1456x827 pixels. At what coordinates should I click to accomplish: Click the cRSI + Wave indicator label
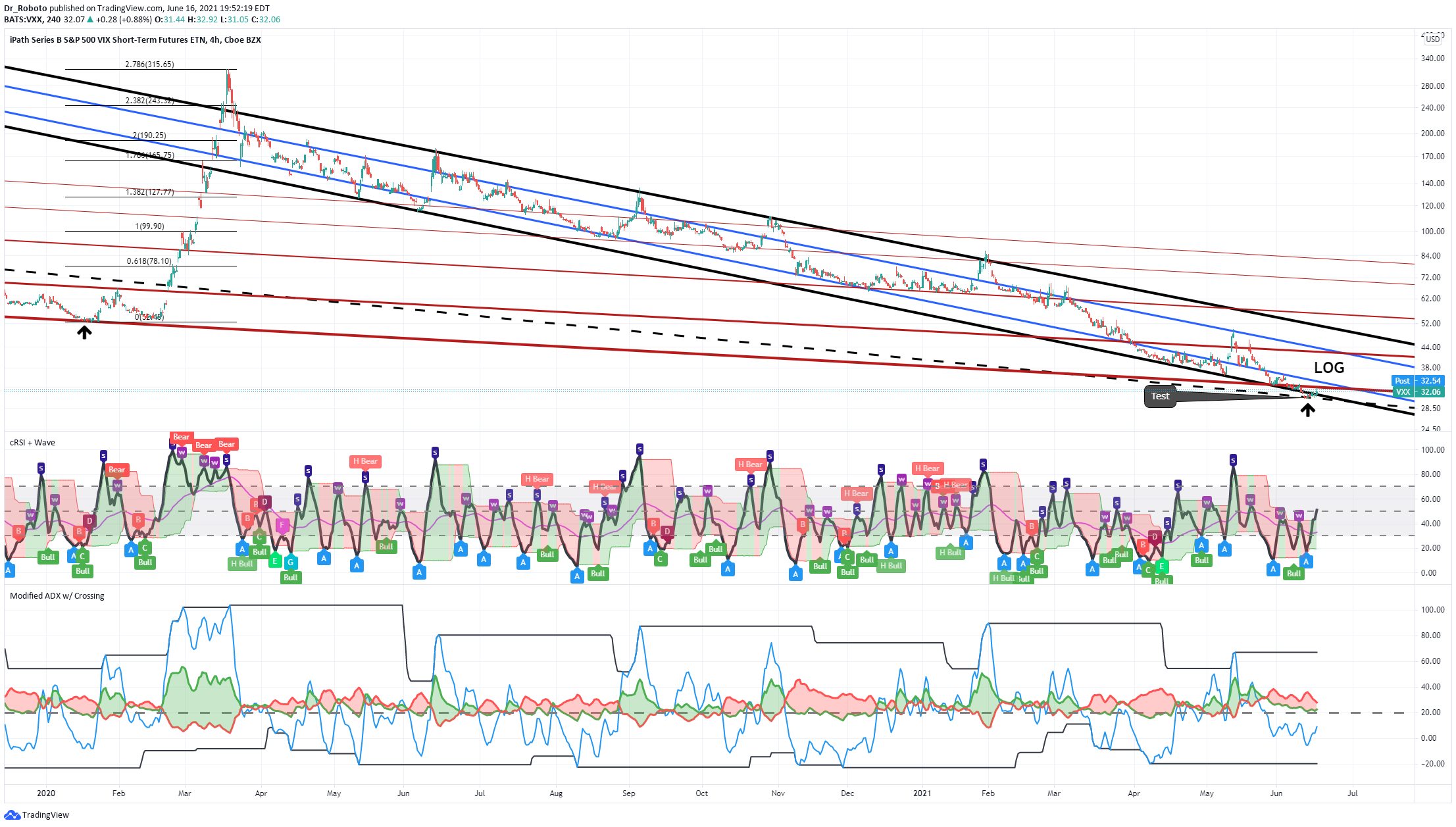click(32, 443)
